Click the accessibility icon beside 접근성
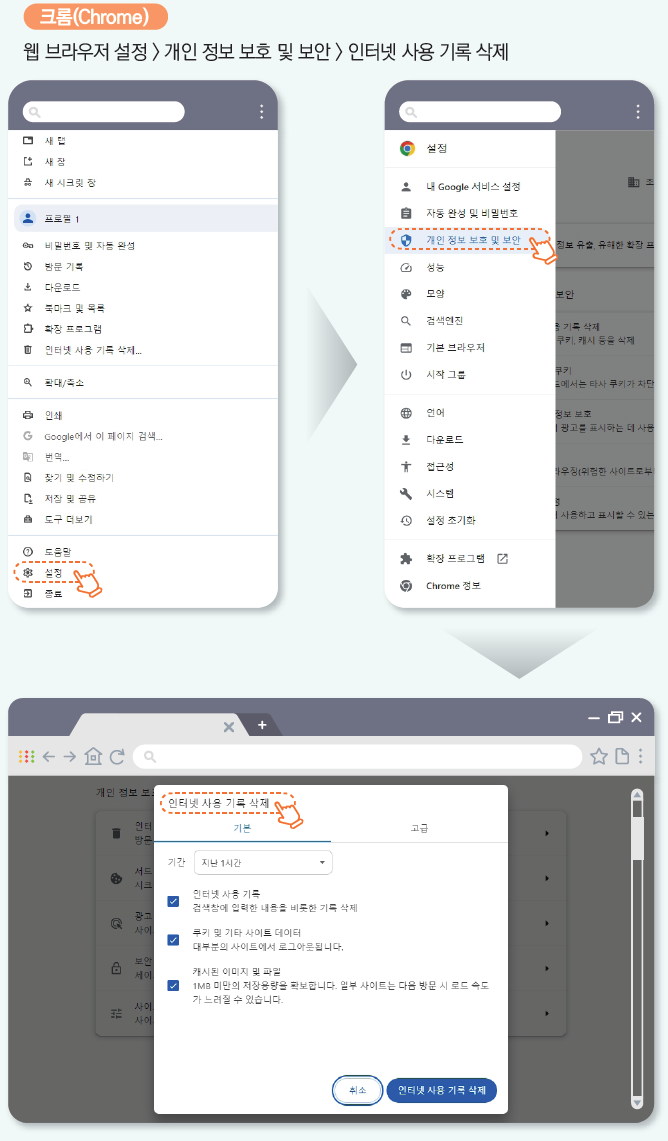Image resolution: width=668 pixels, height=1141 pixels. click(406, 466)
